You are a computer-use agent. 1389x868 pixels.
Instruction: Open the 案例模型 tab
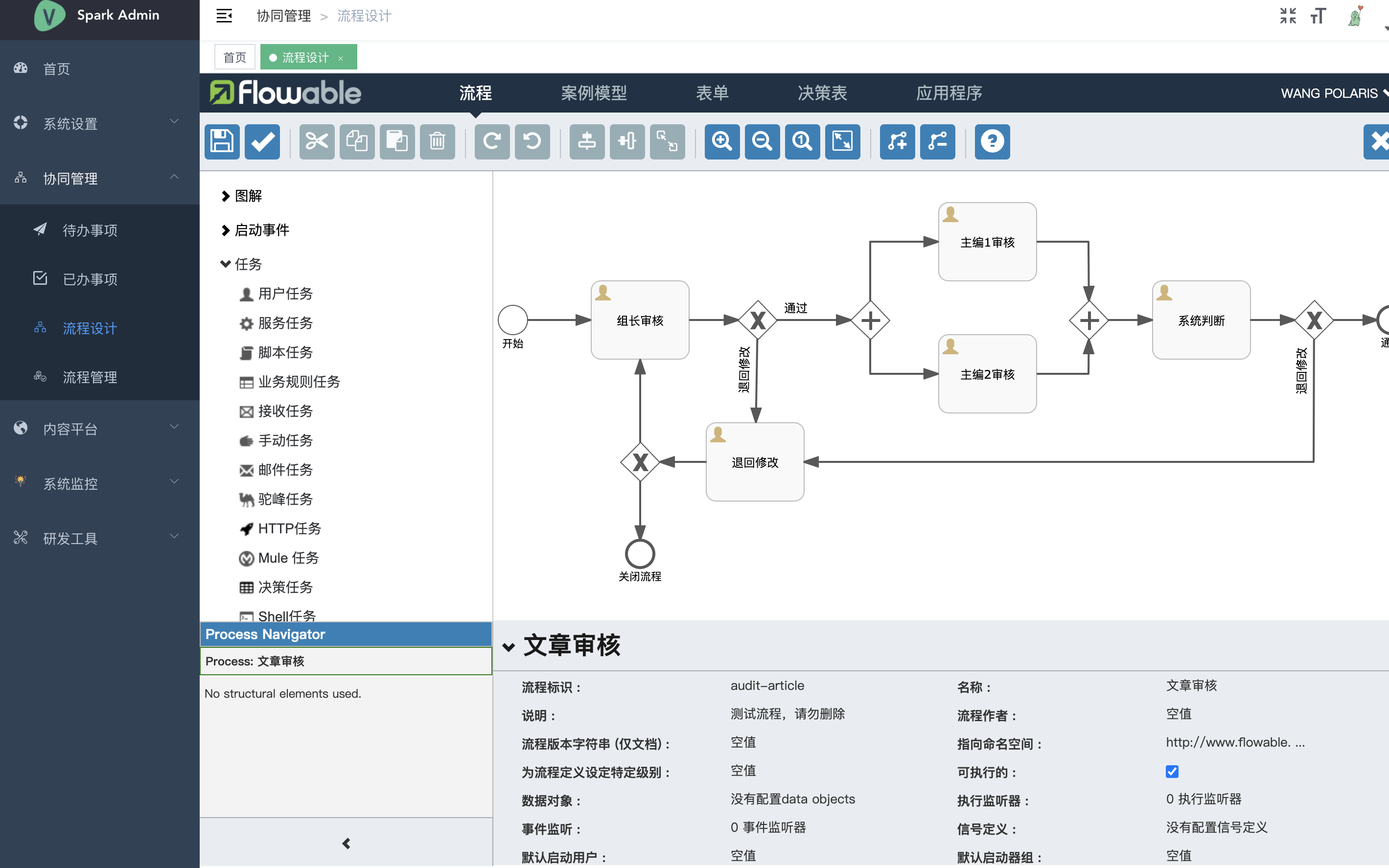(593, 93)
